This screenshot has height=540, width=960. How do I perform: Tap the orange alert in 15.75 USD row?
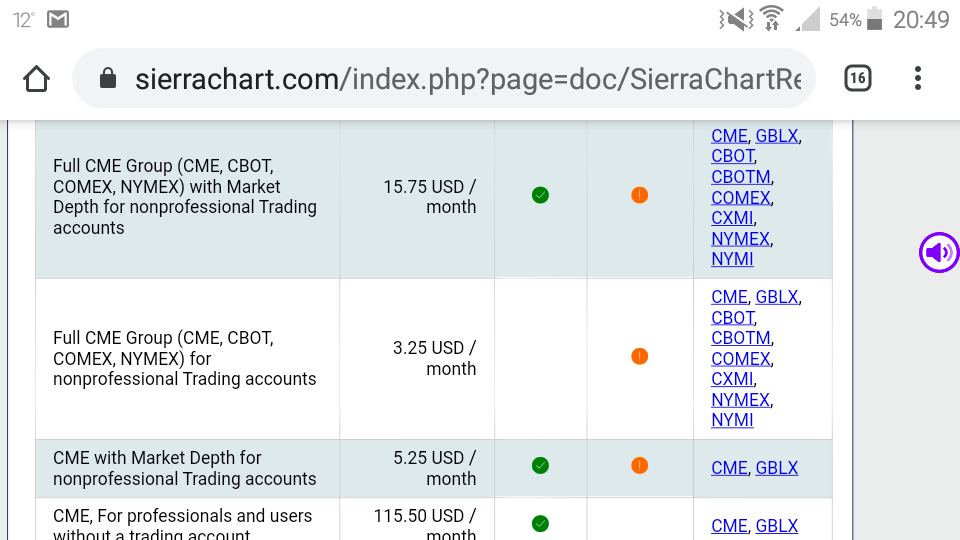tap(639, 195)
